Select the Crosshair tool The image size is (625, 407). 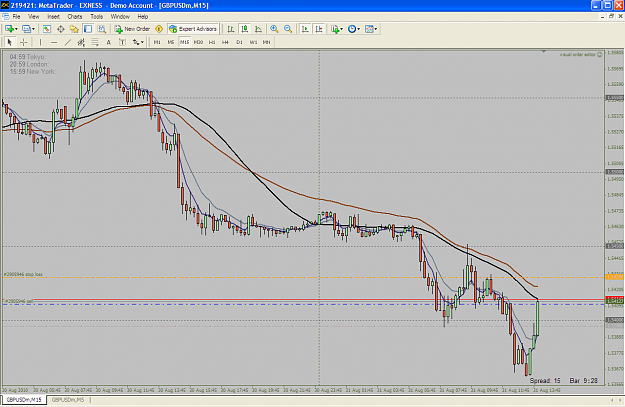[24, 42]
